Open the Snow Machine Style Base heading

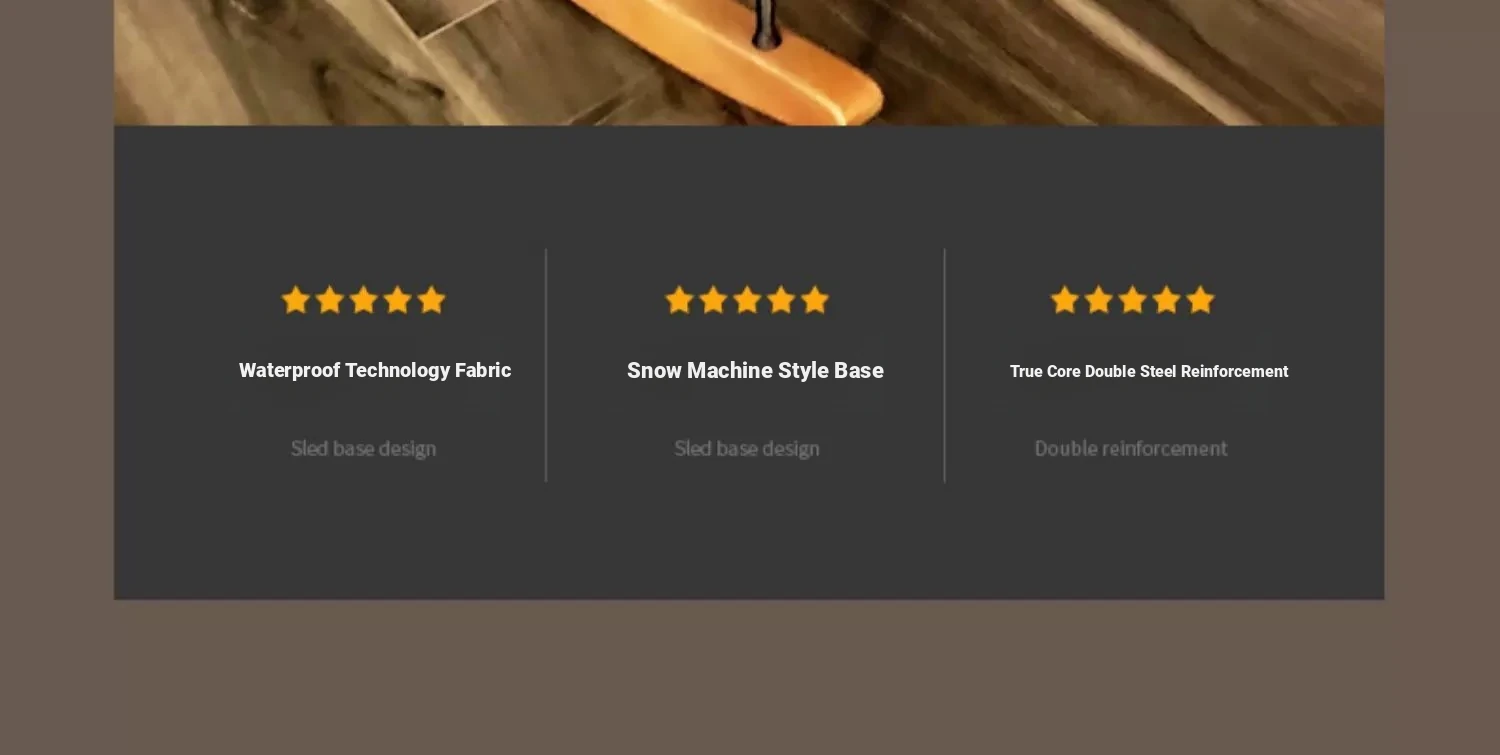(x=755, y=370)
